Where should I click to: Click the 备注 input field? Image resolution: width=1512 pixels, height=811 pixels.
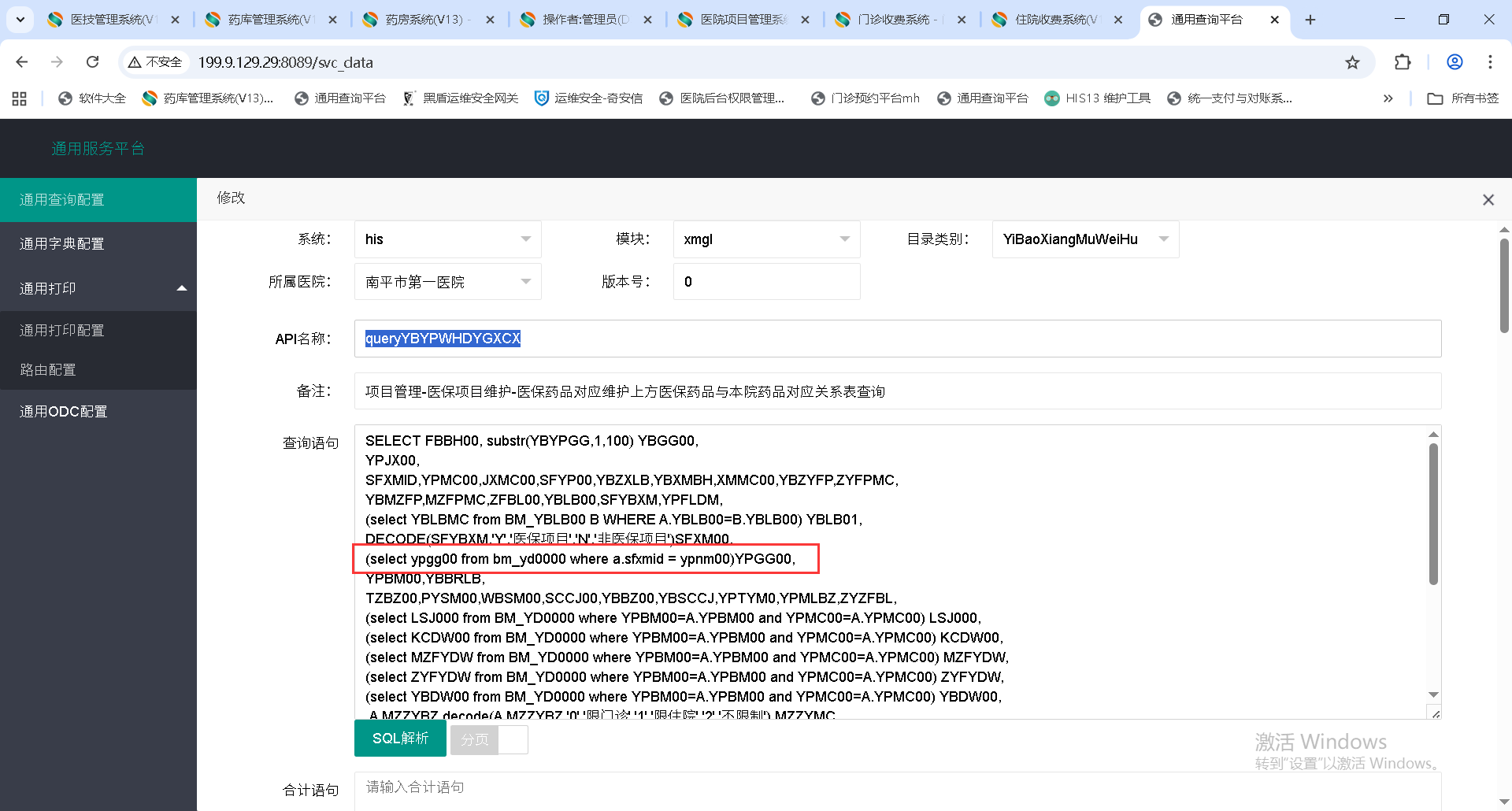click(x=898, y=391)
